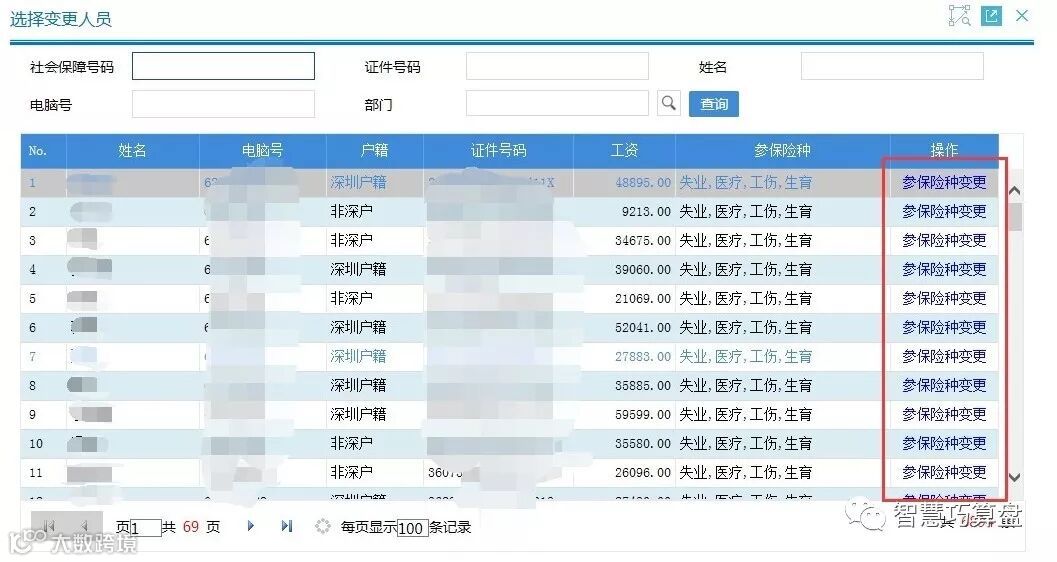This screenshot has width=1057, height=562.
Task: Click total pages value 69
Action: click(191, 526)
